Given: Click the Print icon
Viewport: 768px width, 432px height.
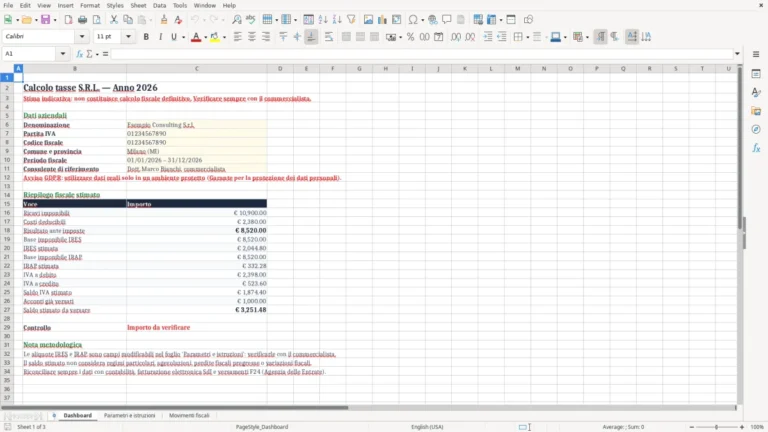Looking at the screenshot, I should pos(82,20).
